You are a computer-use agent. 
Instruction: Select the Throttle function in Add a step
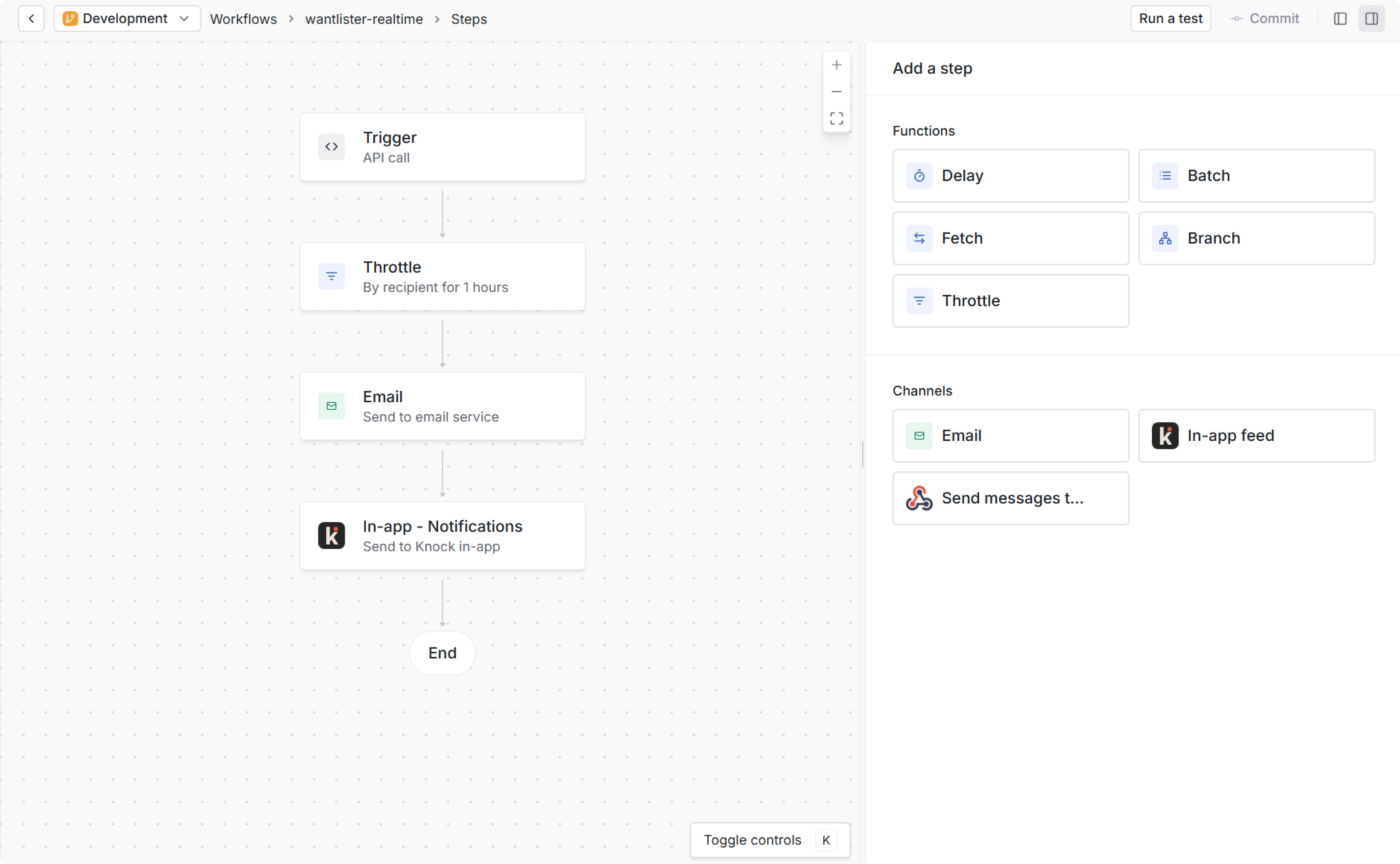point(1010,301)
